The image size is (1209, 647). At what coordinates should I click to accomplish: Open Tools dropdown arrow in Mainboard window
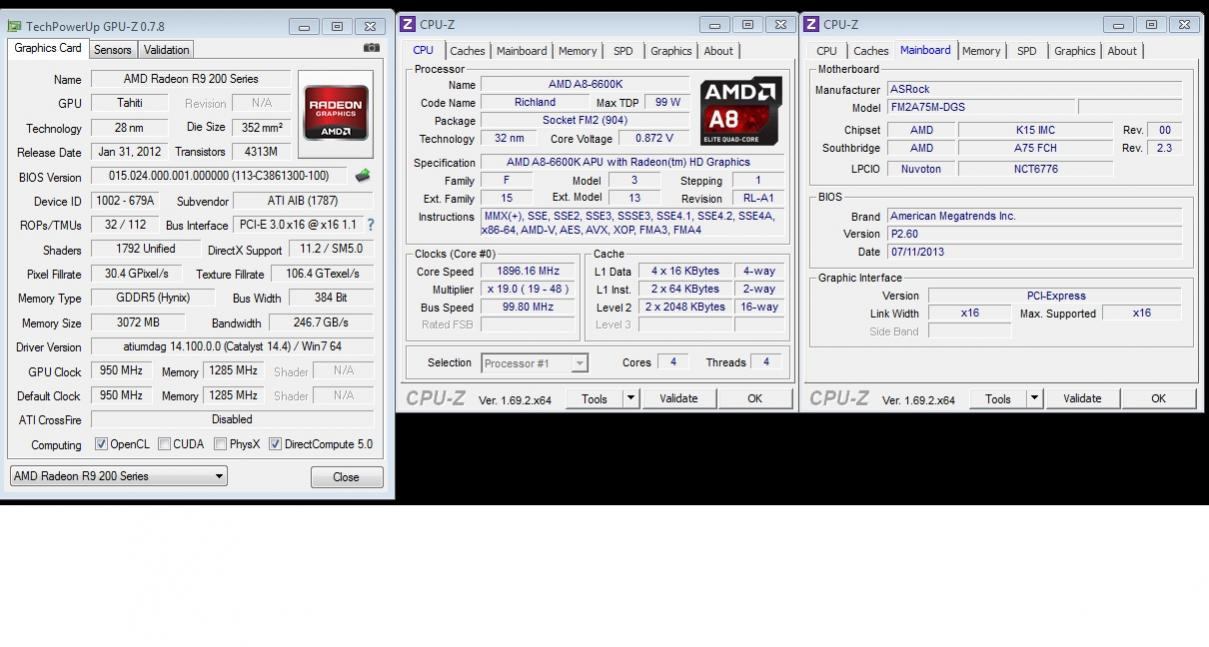point(1035,398)
